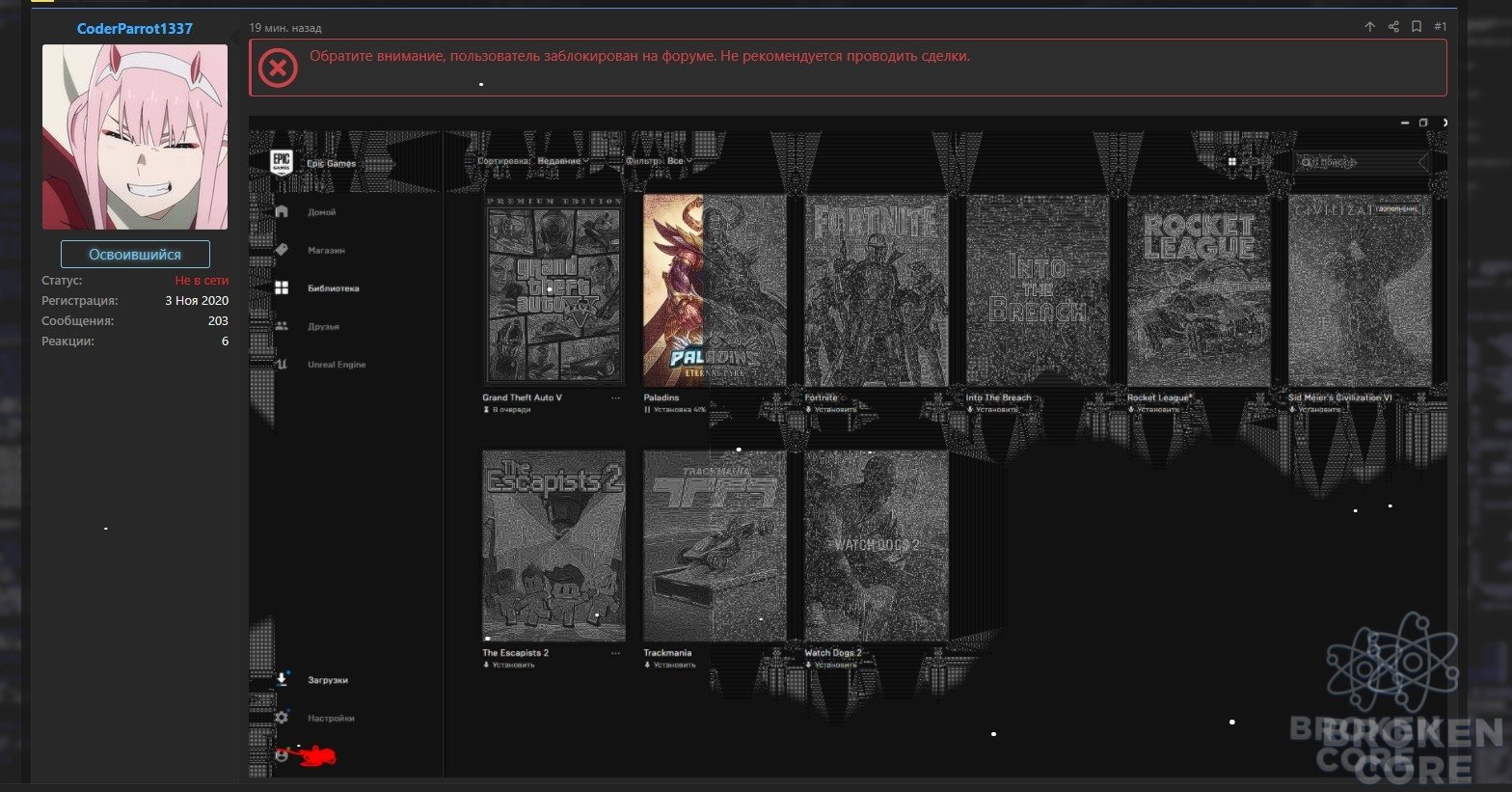Click the Поиск search field in launcher
The image size is (1512, 792).
coord(1361,162)
